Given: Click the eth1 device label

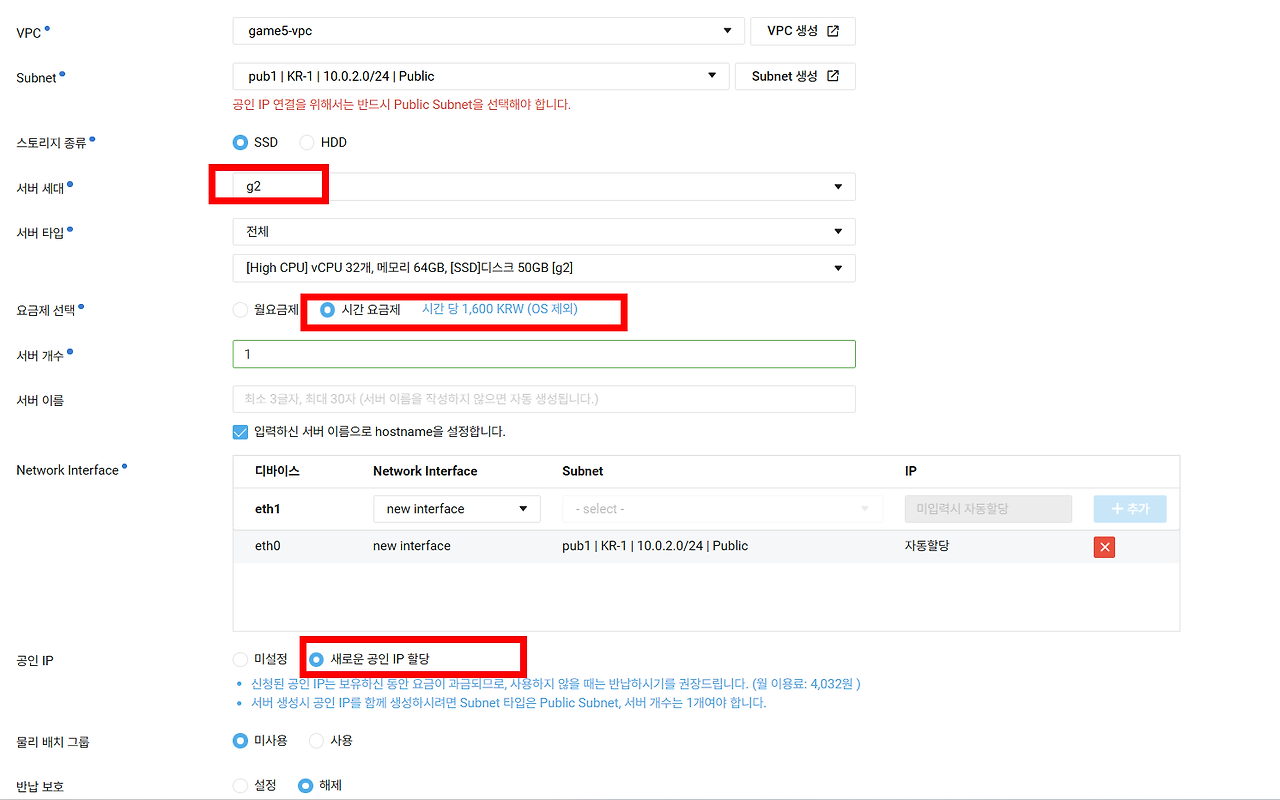Looking at the screenshot, I should pyautogui.click(x=267, y=509).
